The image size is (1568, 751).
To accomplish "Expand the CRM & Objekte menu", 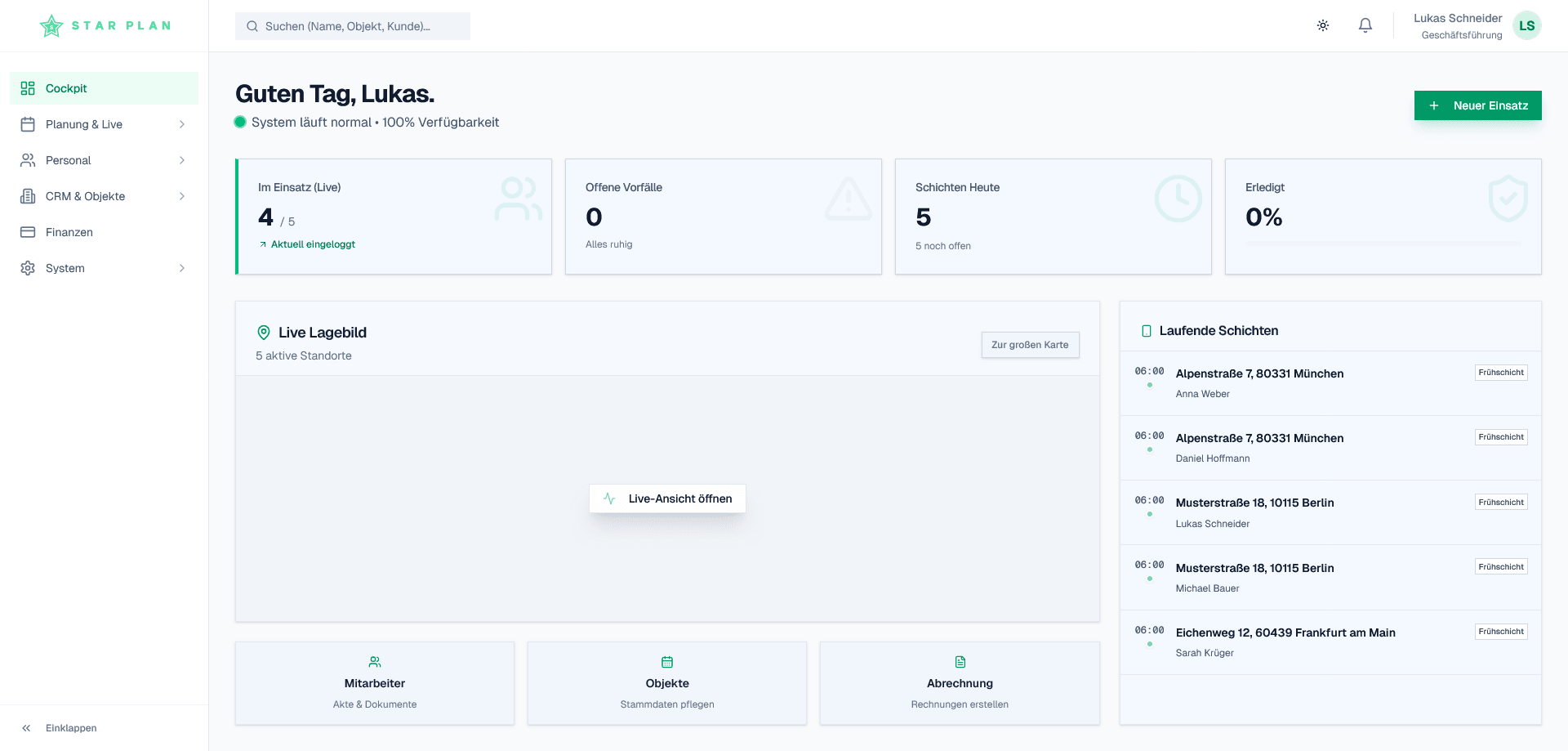I will click(104, 195).
